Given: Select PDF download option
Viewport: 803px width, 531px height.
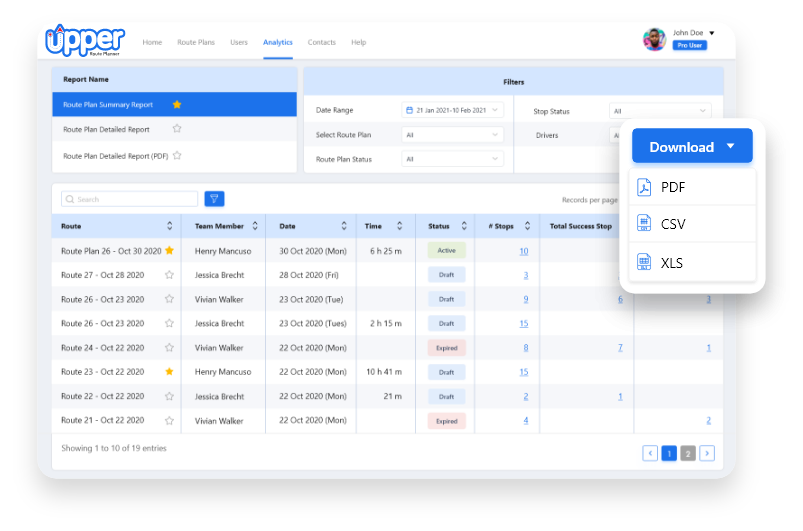Looking at the screenshot, I should click(692, 187).
